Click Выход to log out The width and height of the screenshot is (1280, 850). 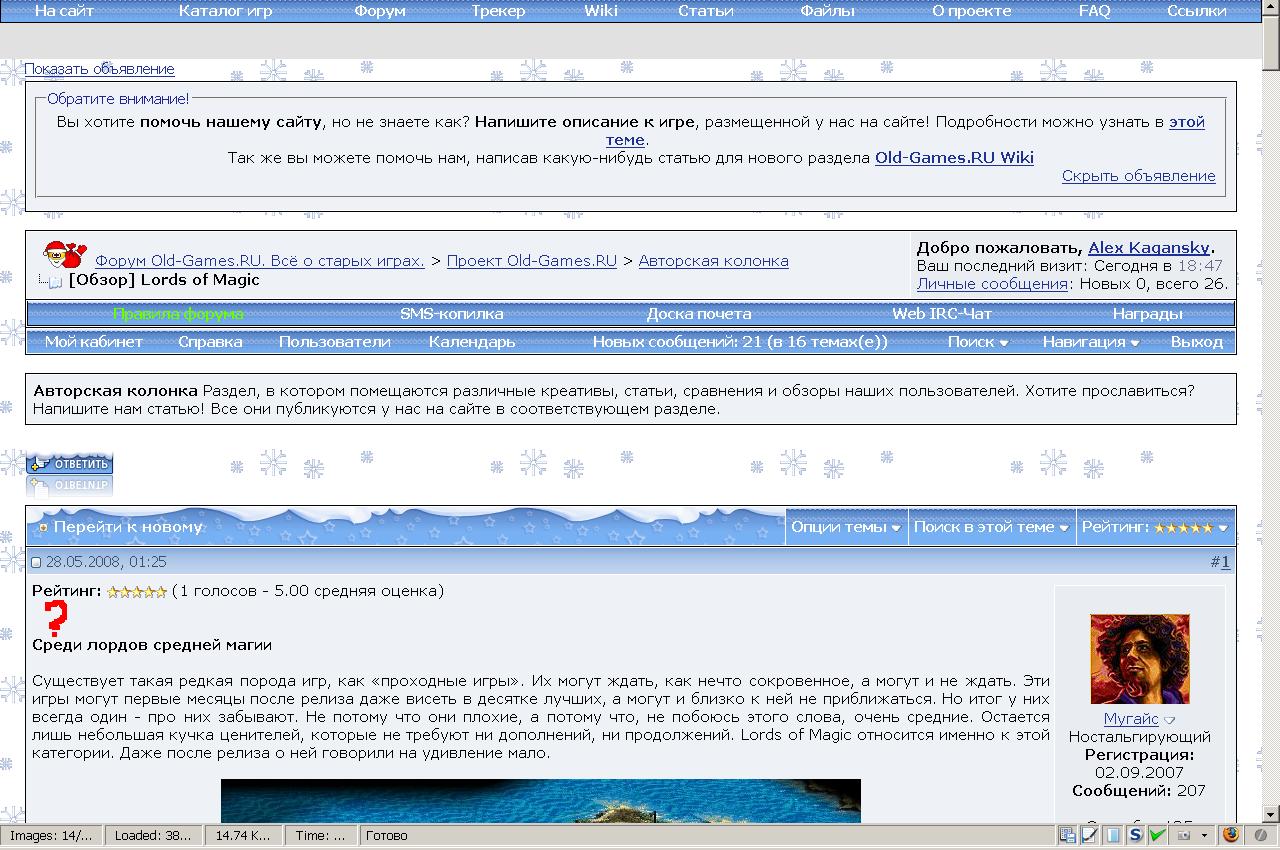click(x=1197, y=342)
